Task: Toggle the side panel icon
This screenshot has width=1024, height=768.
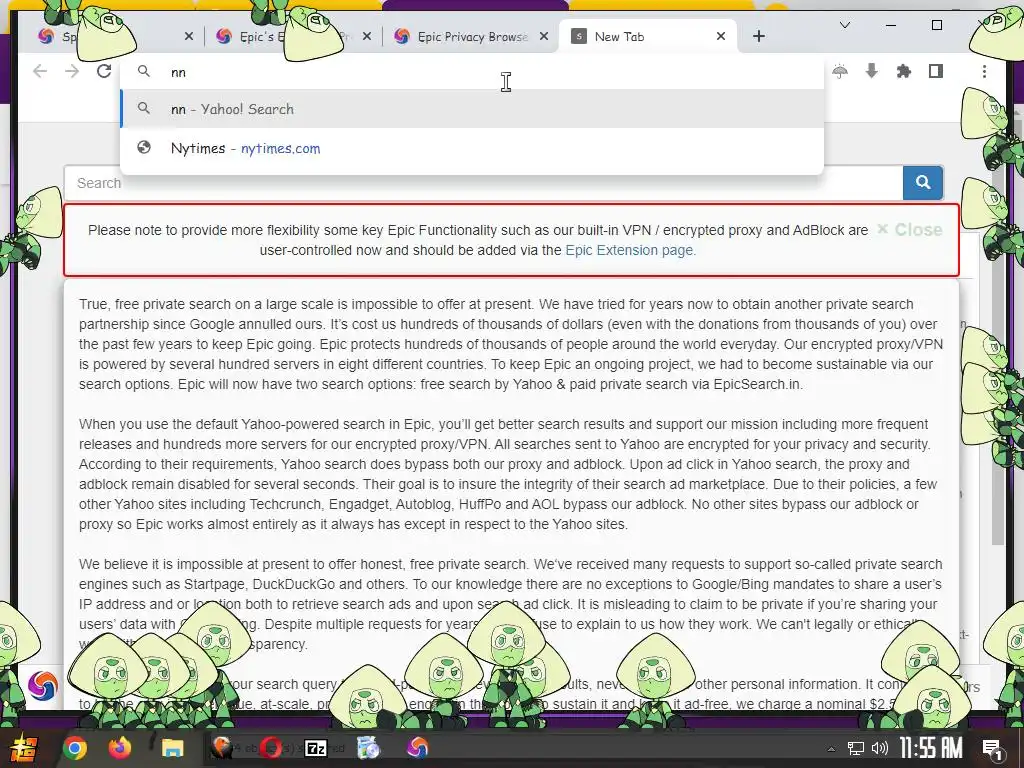Action: coord(936,71)
